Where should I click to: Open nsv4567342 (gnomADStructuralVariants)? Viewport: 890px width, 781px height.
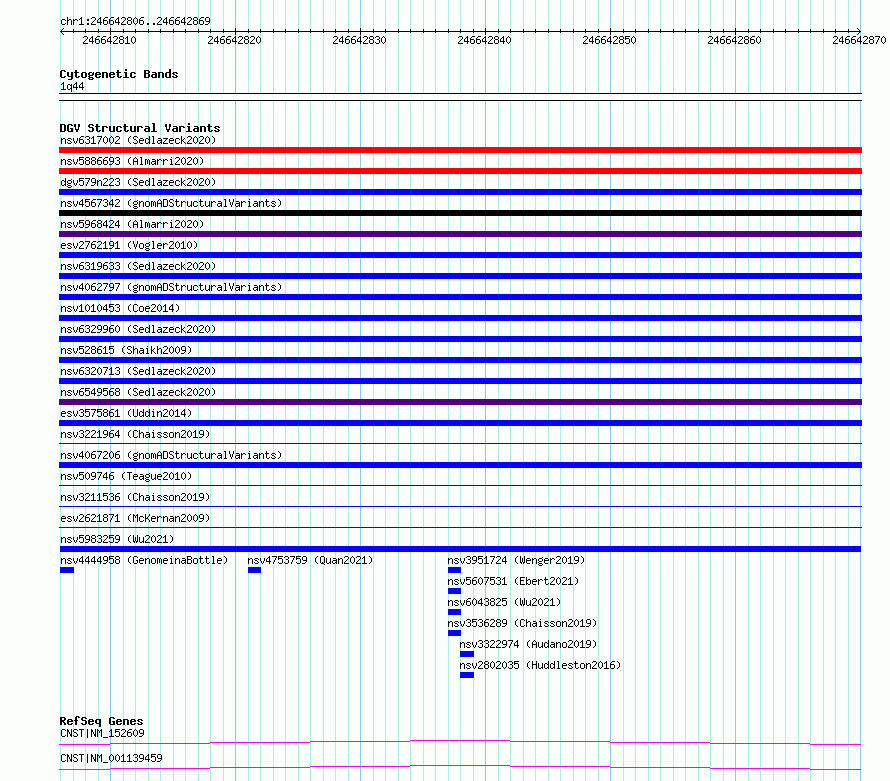[171, 203]
